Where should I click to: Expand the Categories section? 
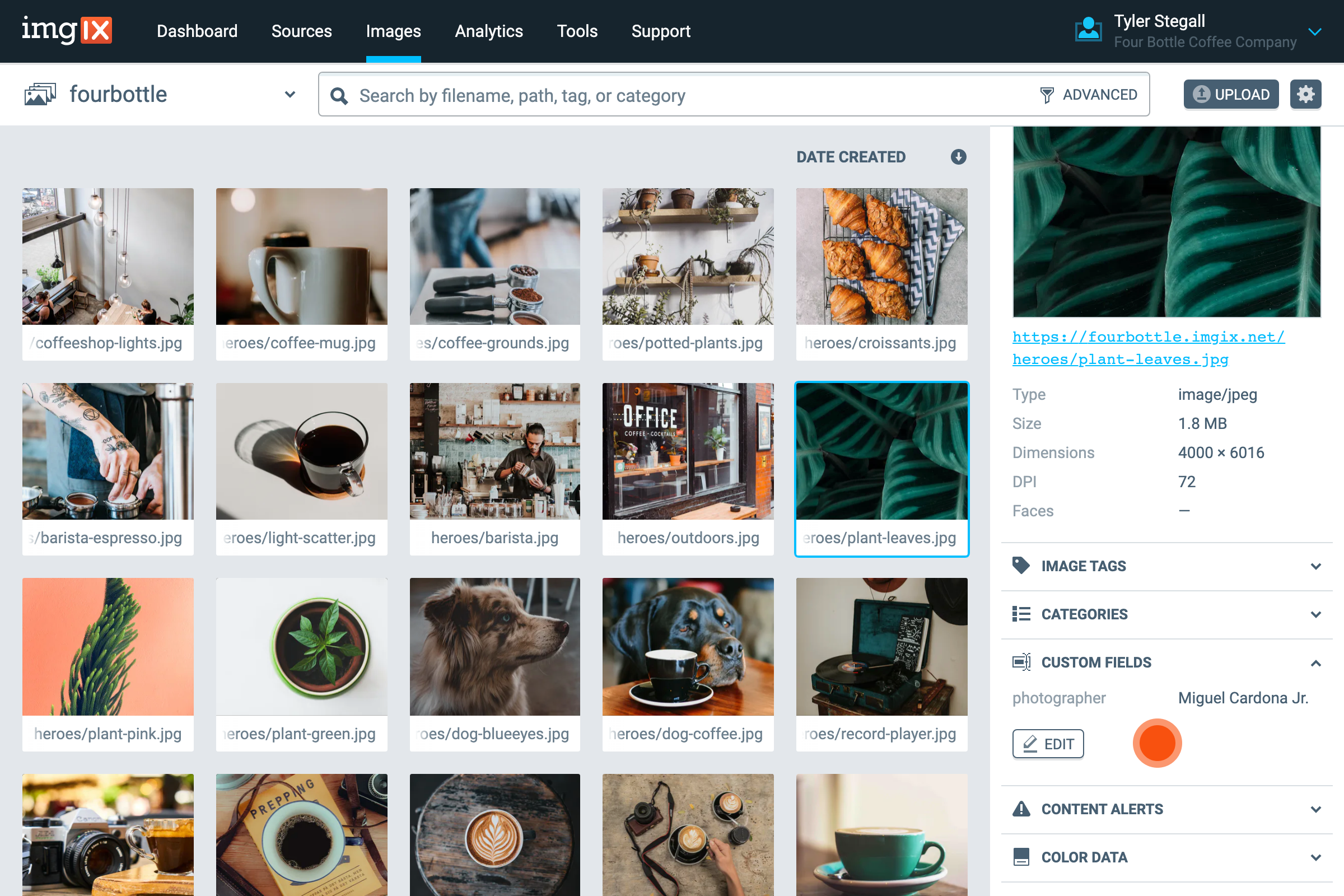1315,614
